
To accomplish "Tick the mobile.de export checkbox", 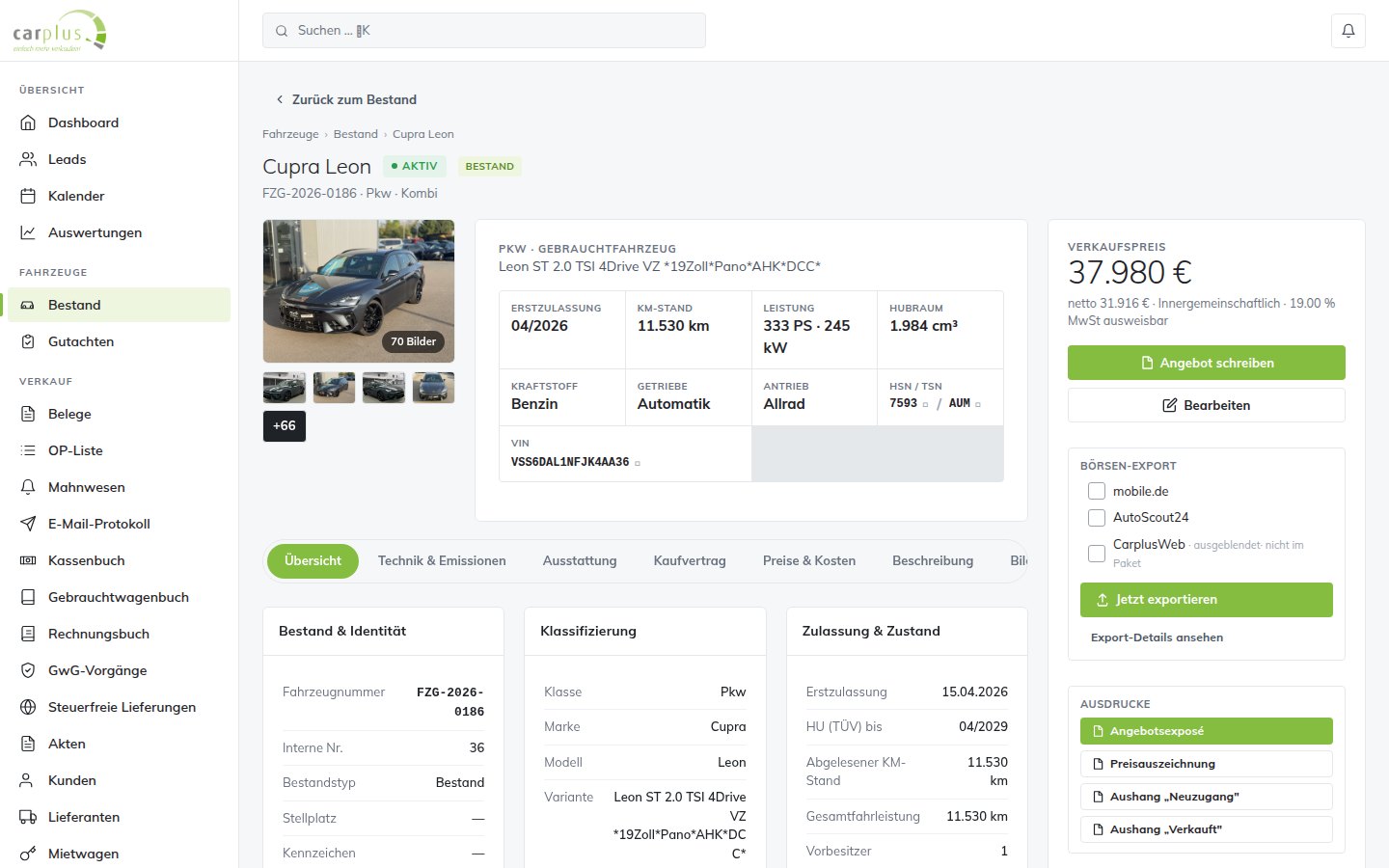I will 1097,491.
